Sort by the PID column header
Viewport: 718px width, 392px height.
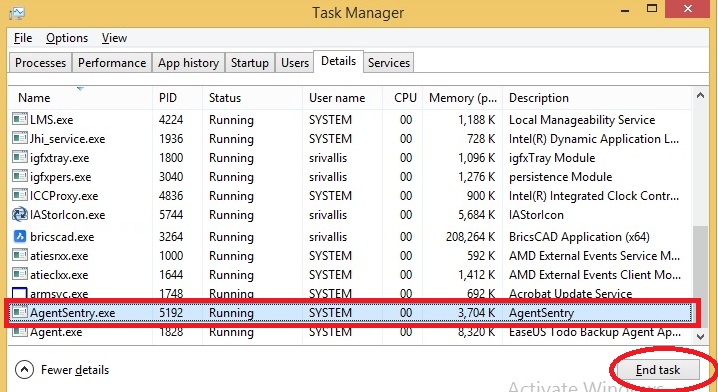click(177, 98)
